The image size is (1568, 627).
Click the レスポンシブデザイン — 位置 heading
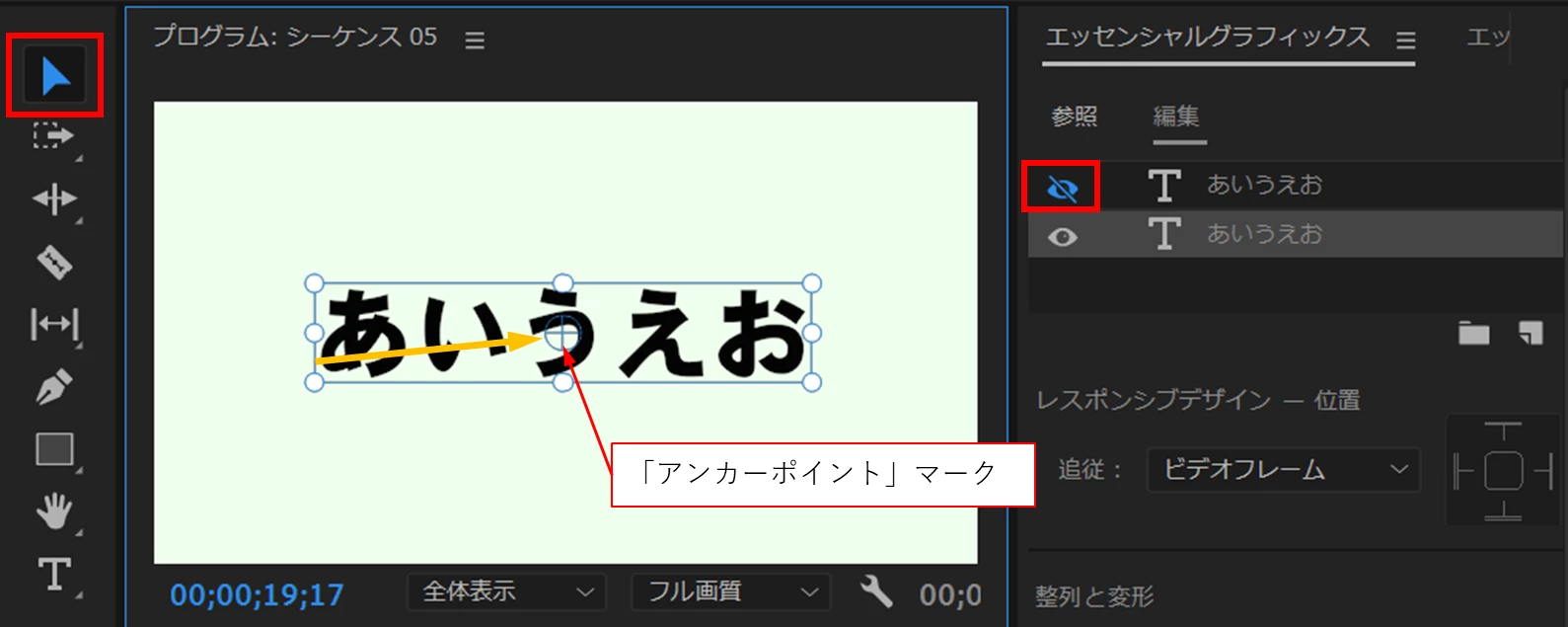(1198, 400)
